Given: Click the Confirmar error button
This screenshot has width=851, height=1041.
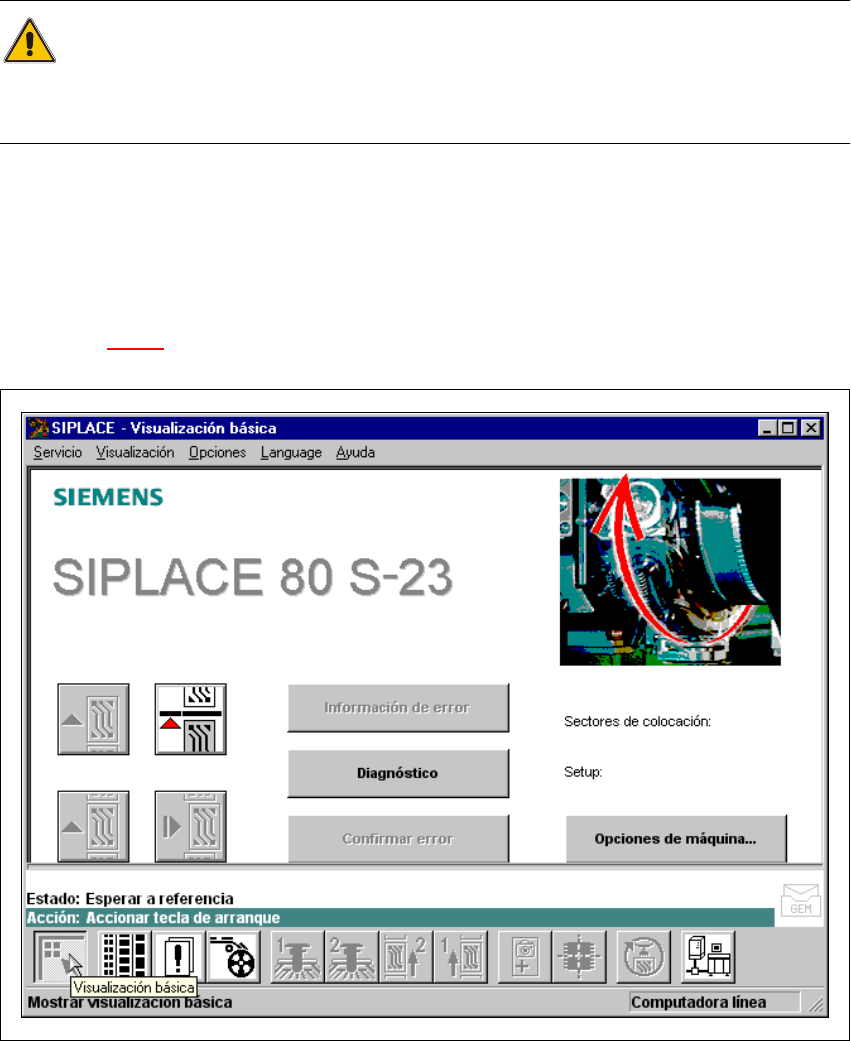Looking at the screenshot, I should tap(398, 839).
